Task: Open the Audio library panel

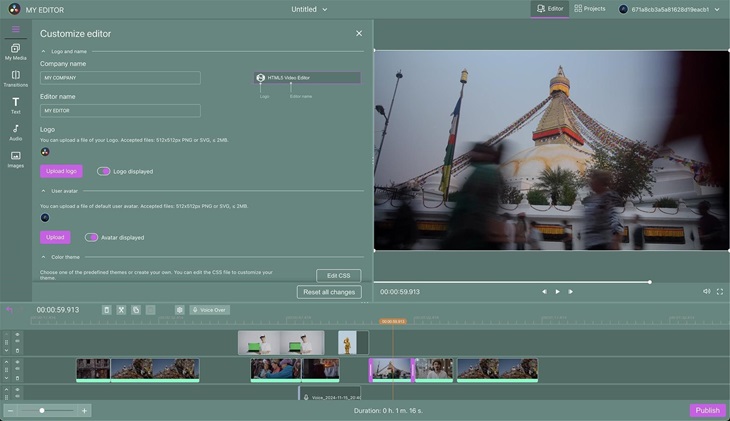Action: pos(15,132)
